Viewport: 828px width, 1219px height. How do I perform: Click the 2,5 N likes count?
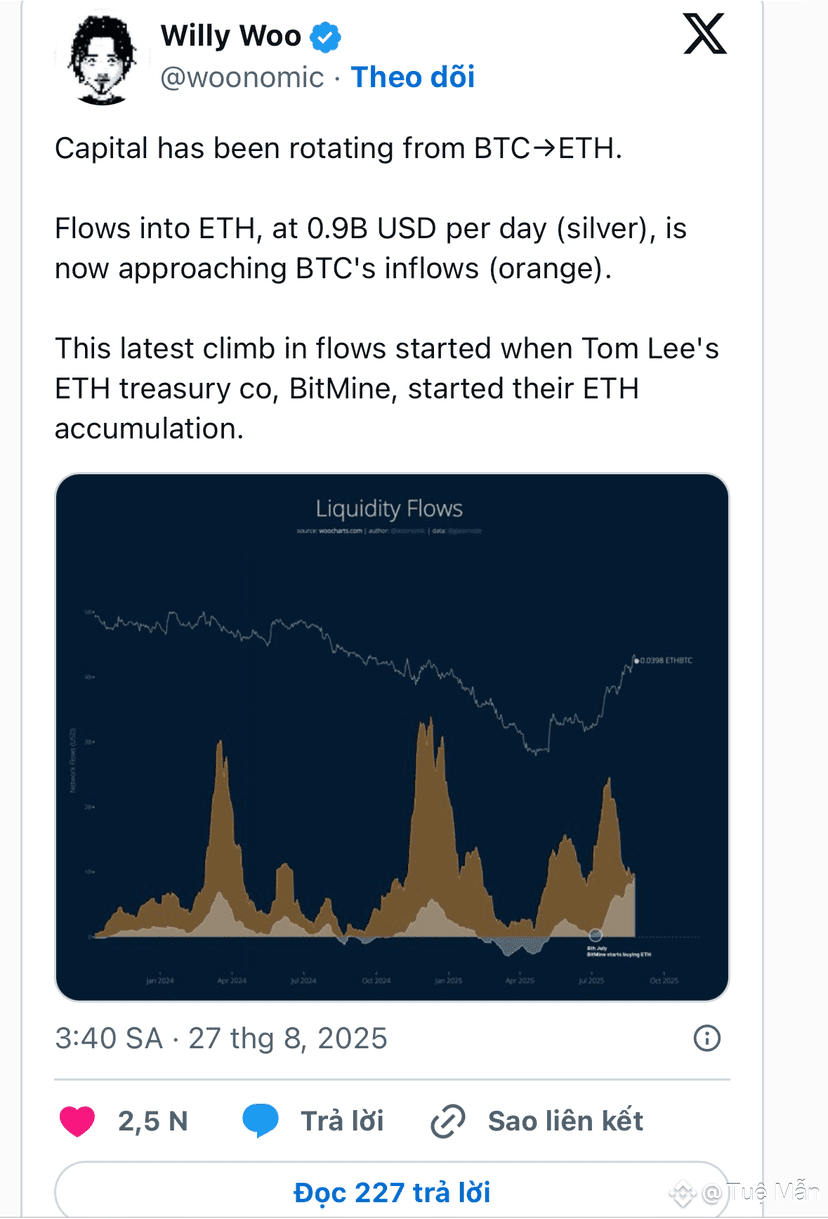[153, 1121]
